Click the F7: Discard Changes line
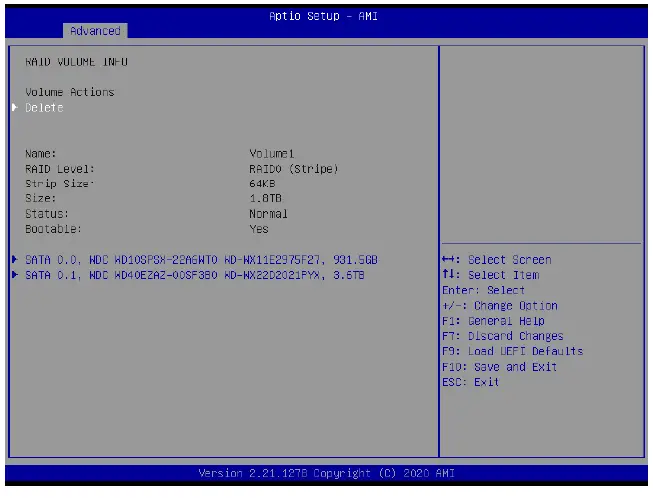This screenshot has height=498, width=653. (x=503, y=336)
